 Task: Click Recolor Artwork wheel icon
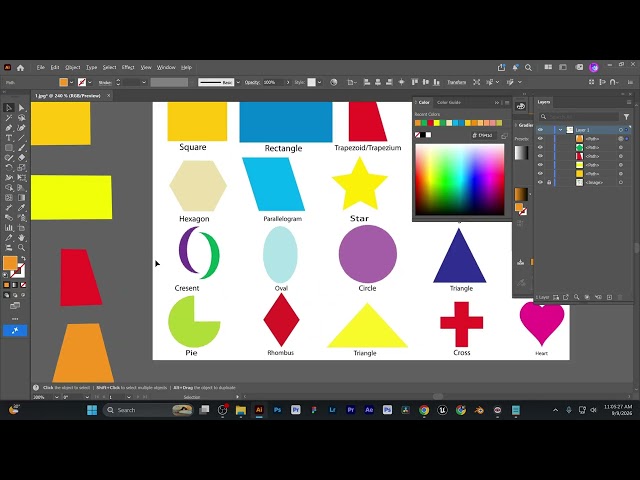point(333,82)
